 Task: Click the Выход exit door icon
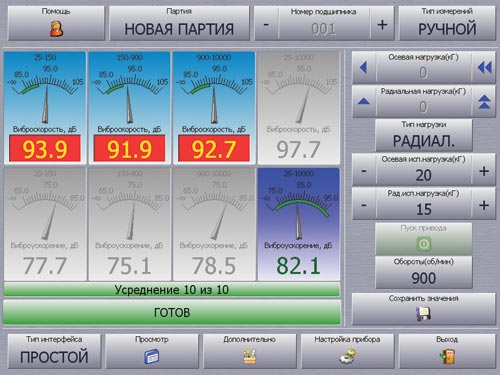tap(447, 356)
